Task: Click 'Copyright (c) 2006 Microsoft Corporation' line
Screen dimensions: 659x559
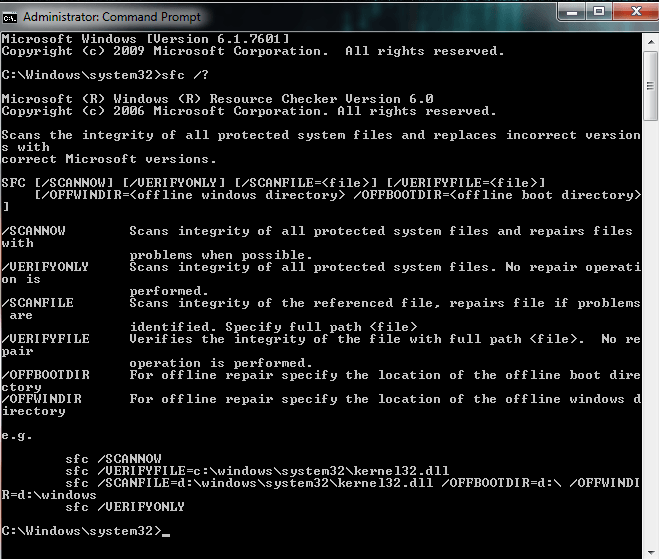Action: pos(249,111)
